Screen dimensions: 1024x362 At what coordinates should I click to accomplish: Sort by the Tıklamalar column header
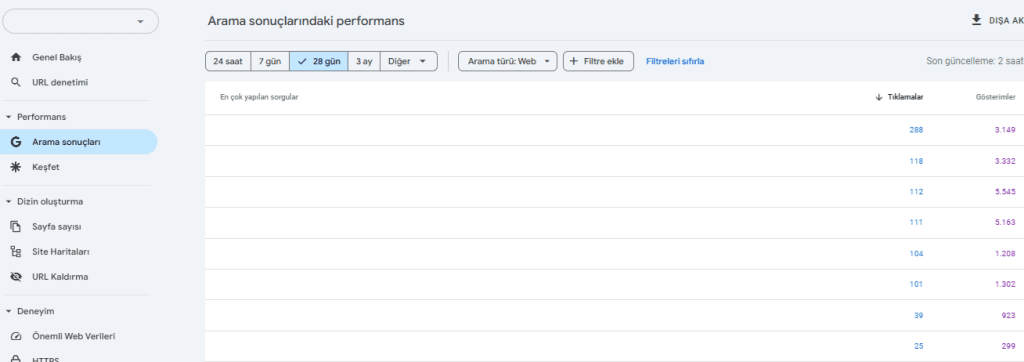pos(904,97)
